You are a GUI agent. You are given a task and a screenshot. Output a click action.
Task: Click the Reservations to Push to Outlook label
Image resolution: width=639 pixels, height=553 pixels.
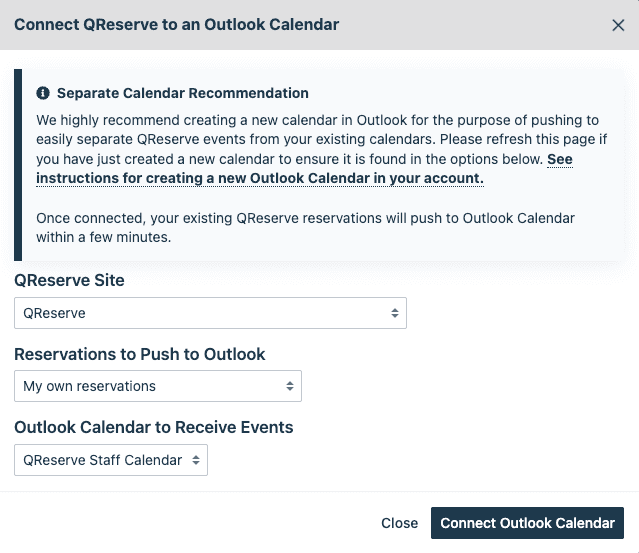click(x=139, y=354)
